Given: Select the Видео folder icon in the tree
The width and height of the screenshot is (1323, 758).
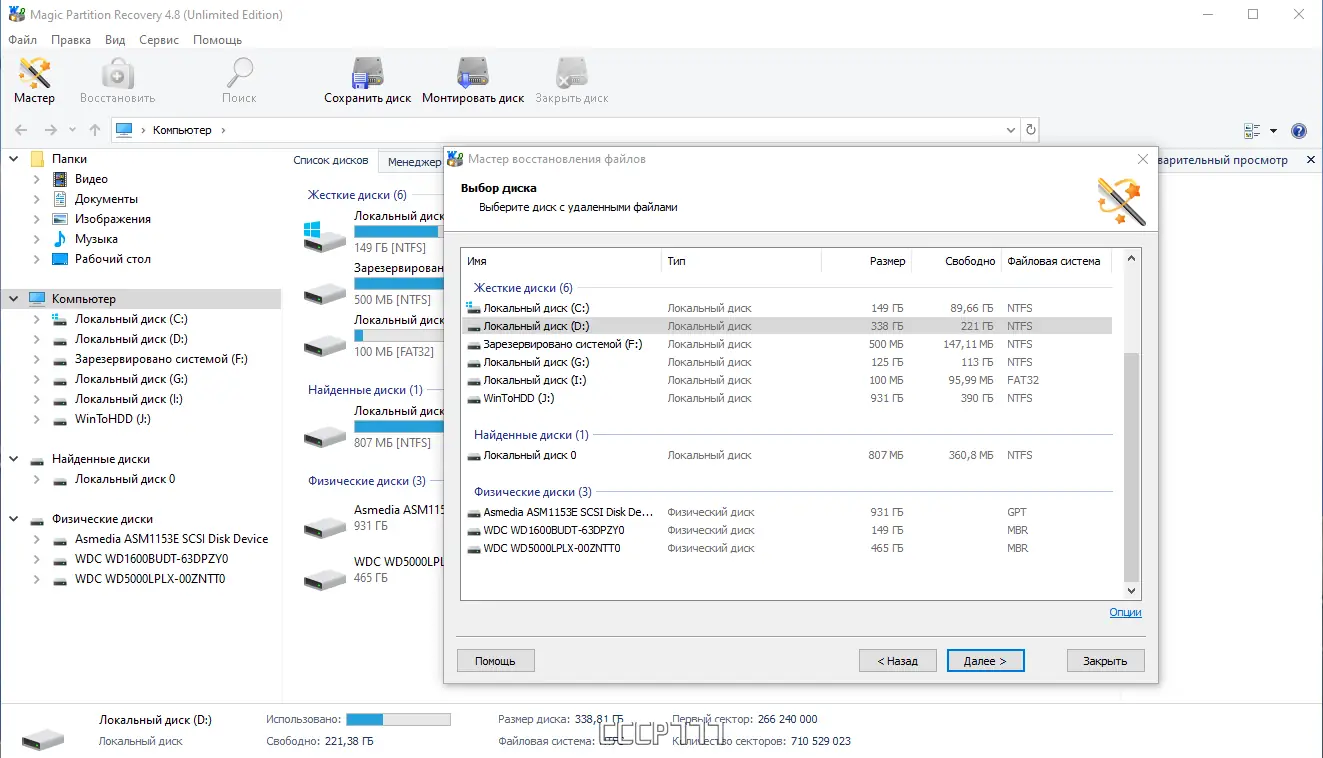Looking at the screenshot, I should (x=60, y=179).
